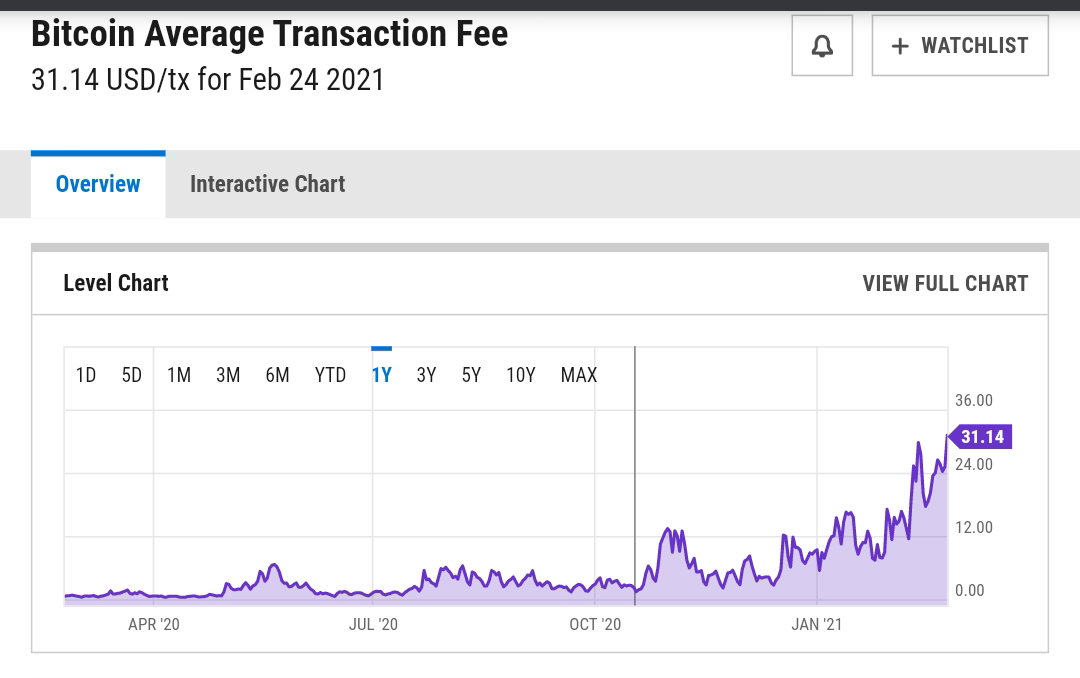The image size is (1080, 678).
Task: Select the MAX time range
Action: tap(579, 375)
